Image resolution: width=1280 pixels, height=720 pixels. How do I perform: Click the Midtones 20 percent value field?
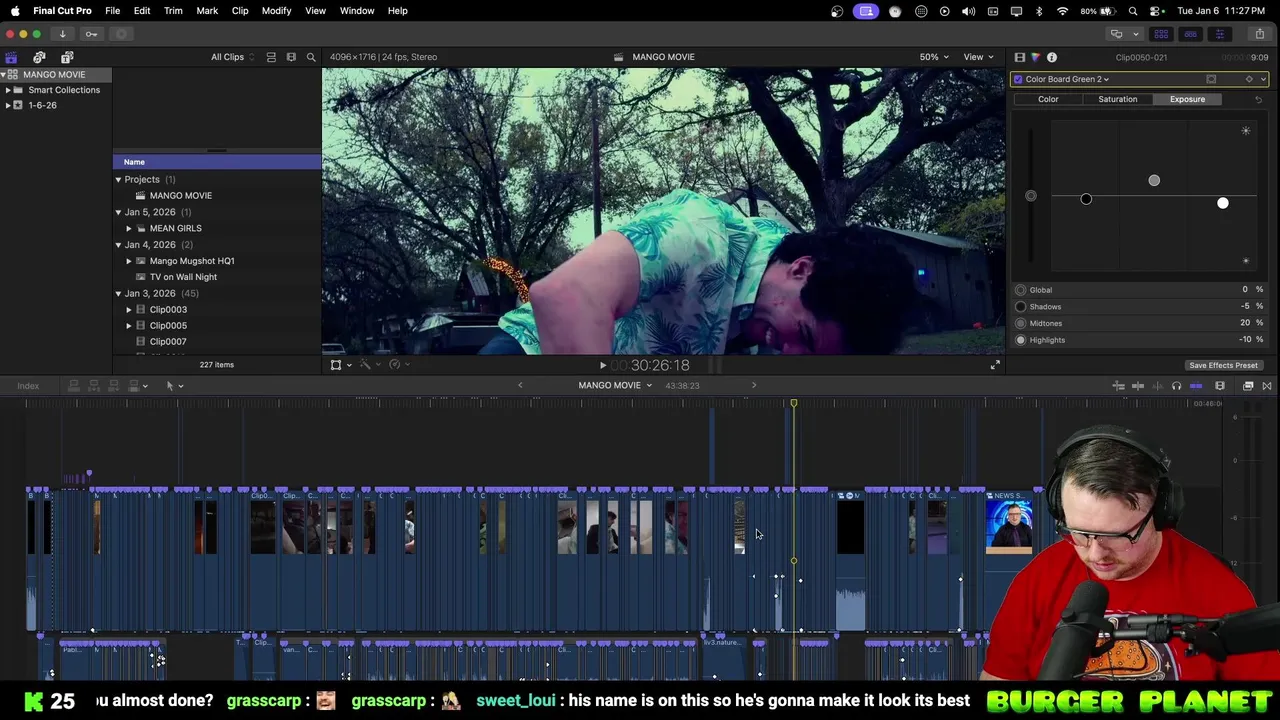pyautogui.click(x=1245, y=323)
